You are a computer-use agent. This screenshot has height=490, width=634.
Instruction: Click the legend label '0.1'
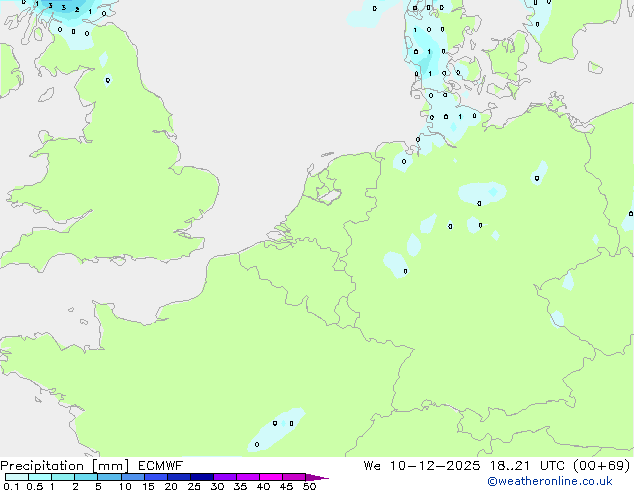(11, 486)
